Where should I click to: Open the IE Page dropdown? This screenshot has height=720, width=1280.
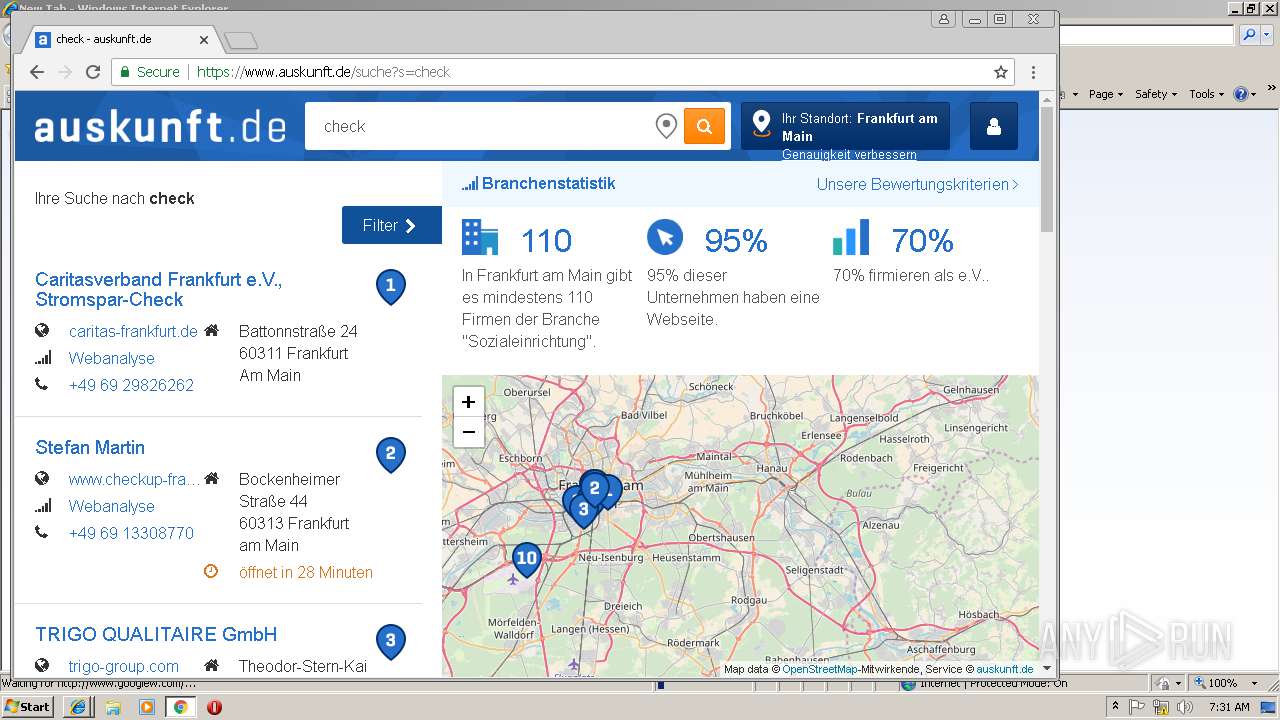[x=1105, y=94]
